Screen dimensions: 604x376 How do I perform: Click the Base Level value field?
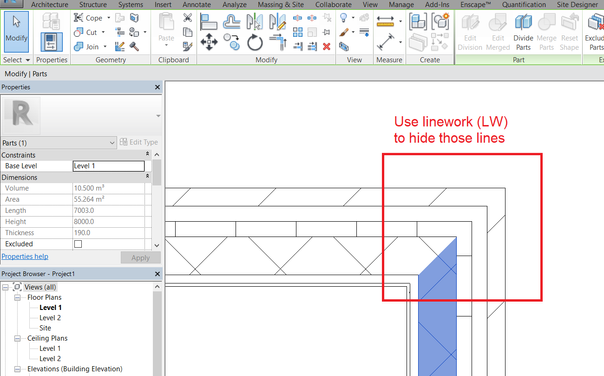coord(109,166)
